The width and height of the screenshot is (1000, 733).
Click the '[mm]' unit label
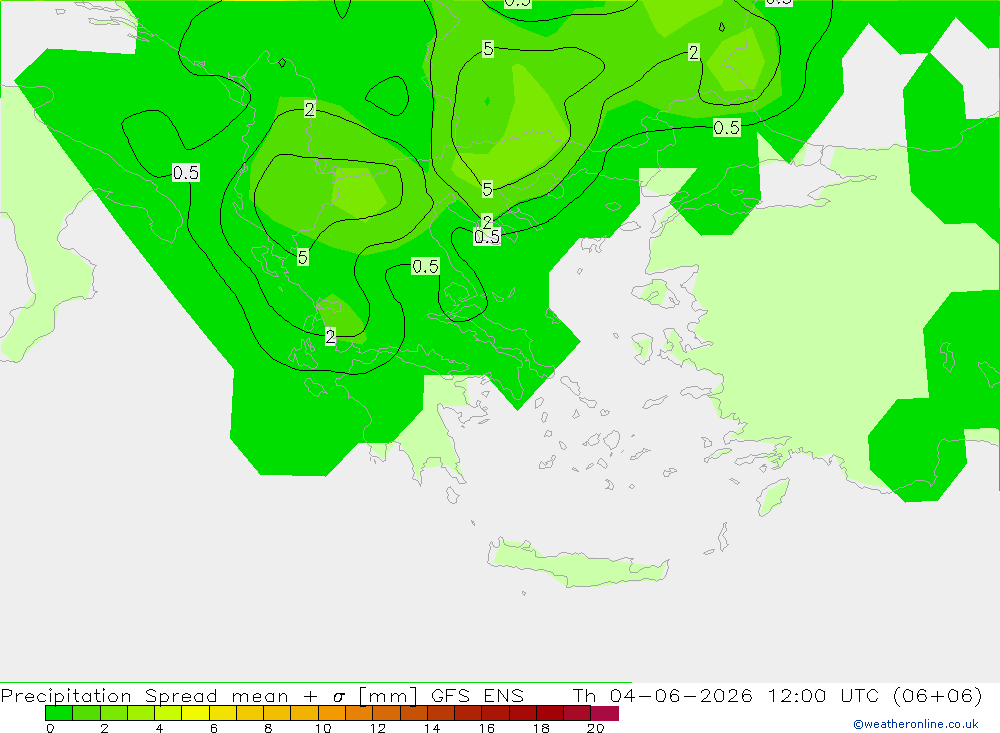[x=388, y=695]
